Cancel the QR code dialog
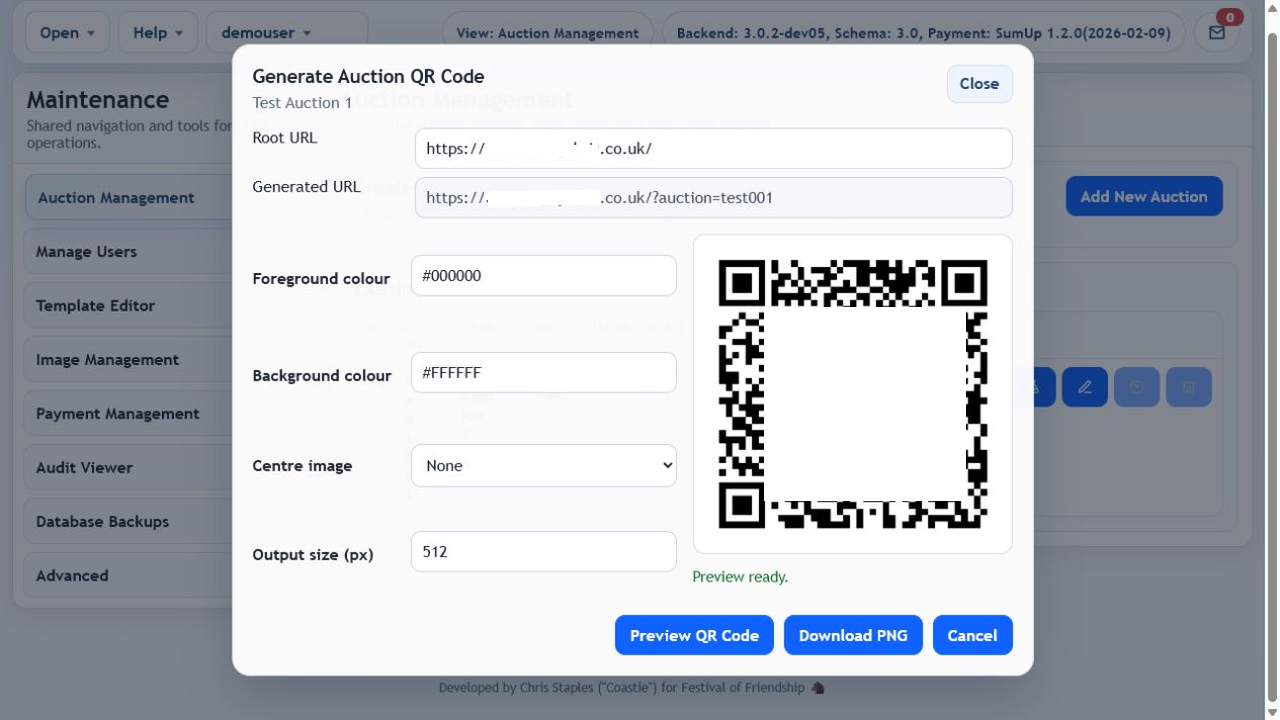This screenshot has width=1280, height=720. tap(972, 635)
